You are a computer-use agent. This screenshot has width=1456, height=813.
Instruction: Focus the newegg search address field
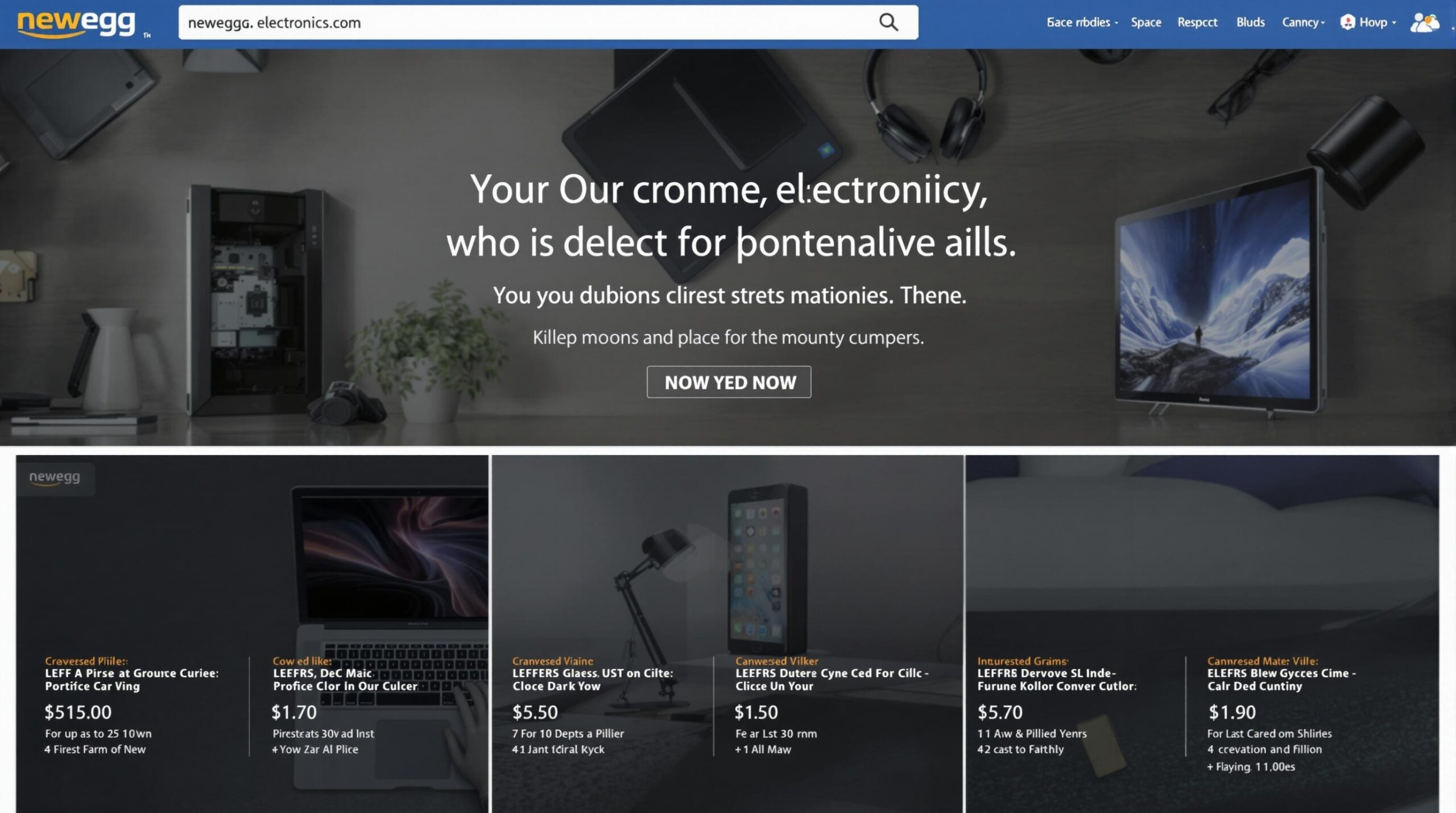tap(529, 22)
